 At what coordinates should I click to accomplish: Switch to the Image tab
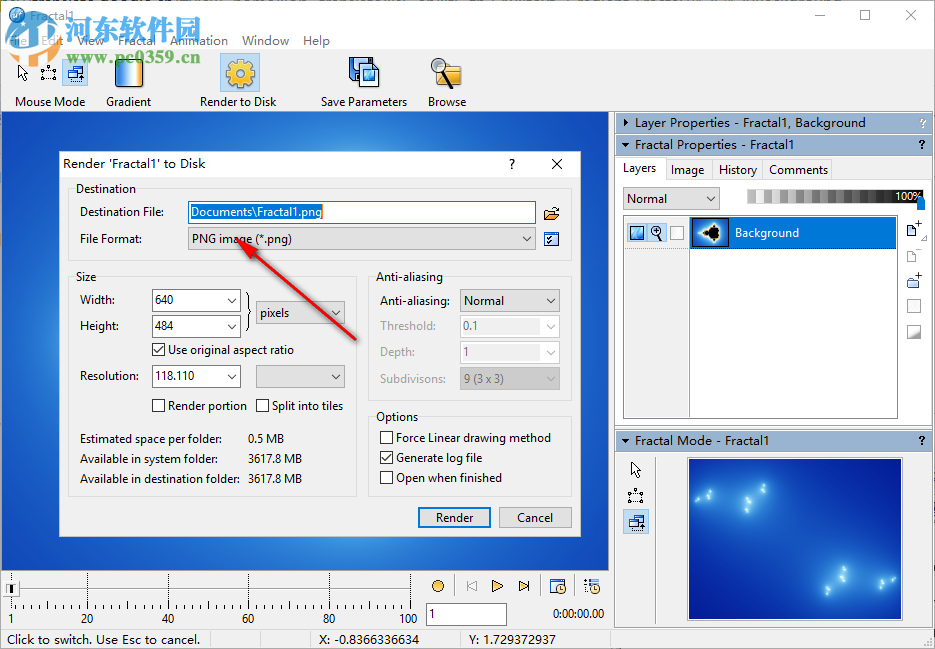[687, 170]
